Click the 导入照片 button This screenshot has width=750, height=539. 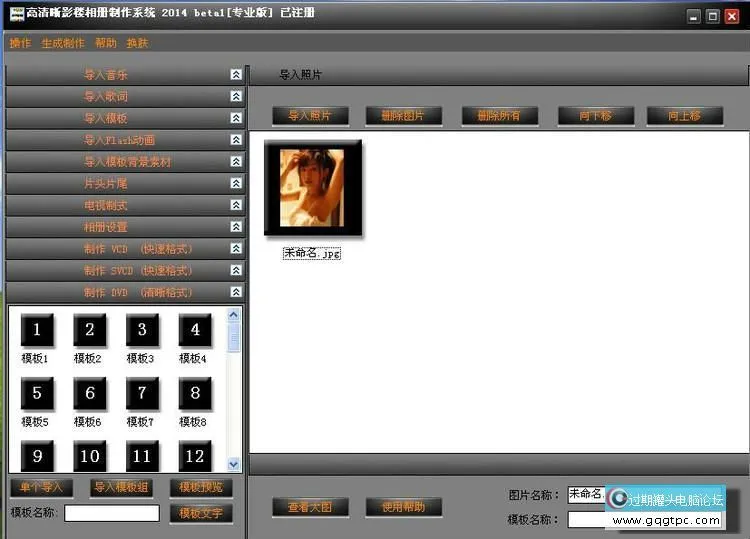click(x=310, y=116)
